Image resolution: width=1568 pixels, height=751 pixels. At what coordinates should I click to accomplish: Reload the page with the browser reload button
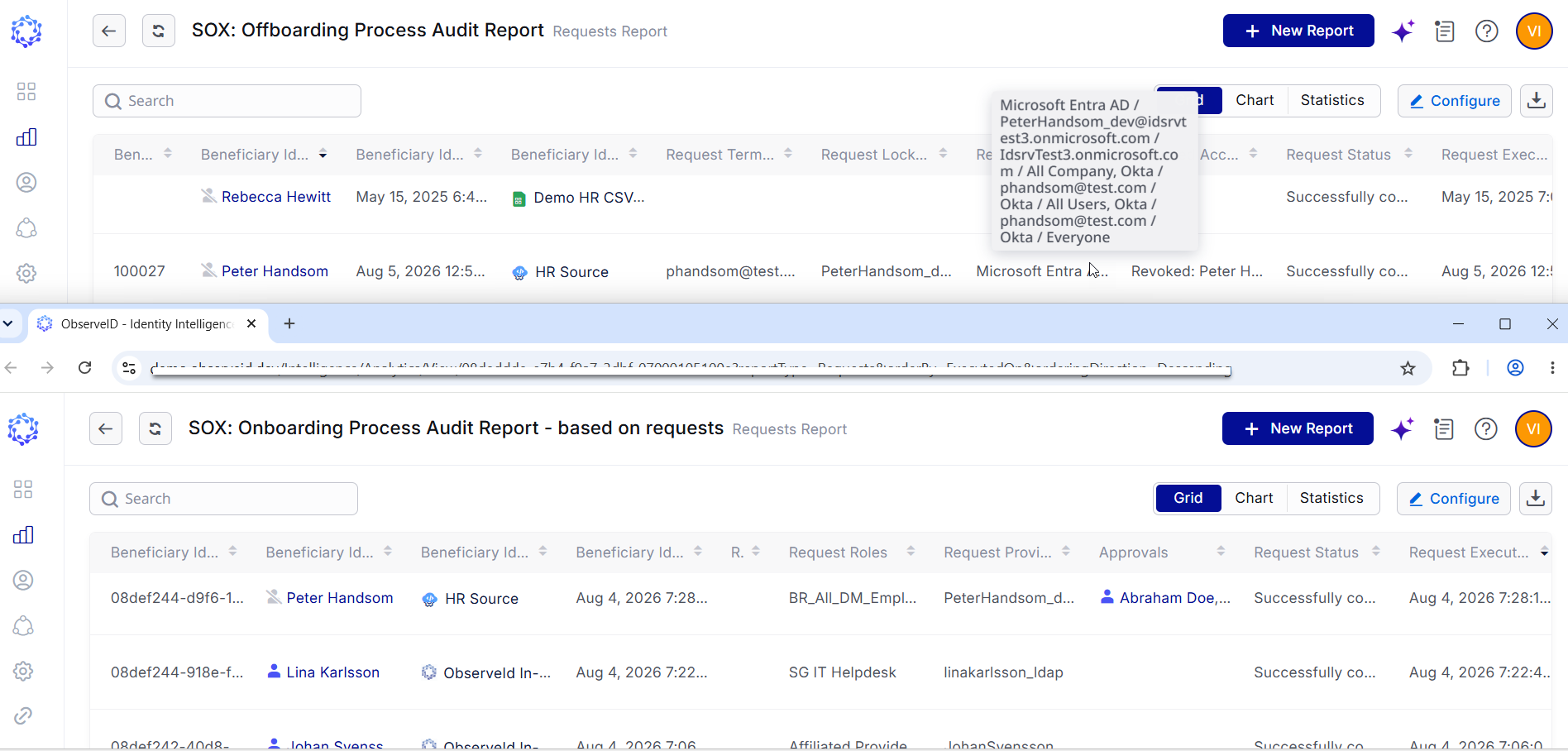[x=84, y=368]
